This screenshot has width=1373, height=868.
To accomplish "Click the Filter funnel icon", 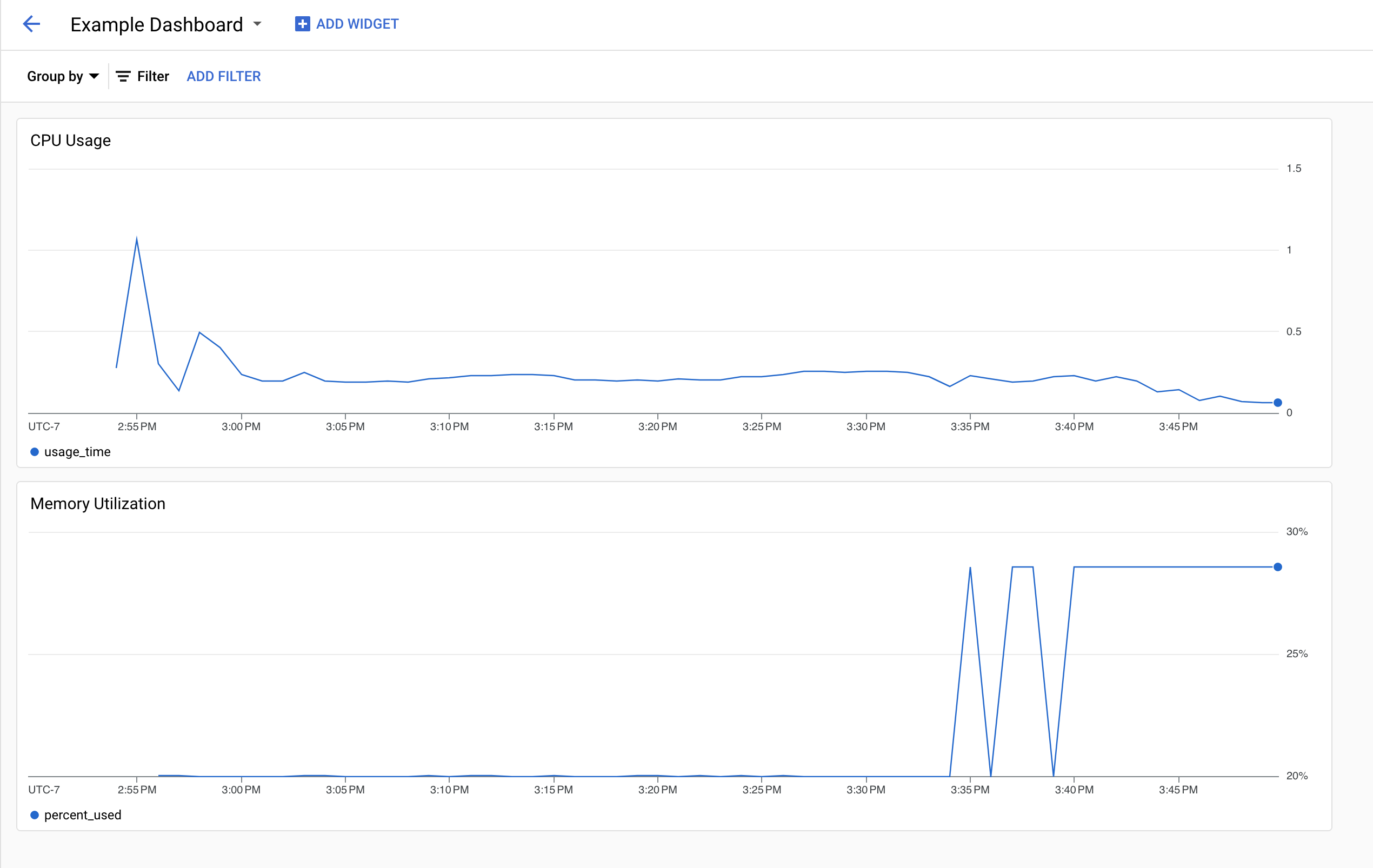I will (123, 76).
